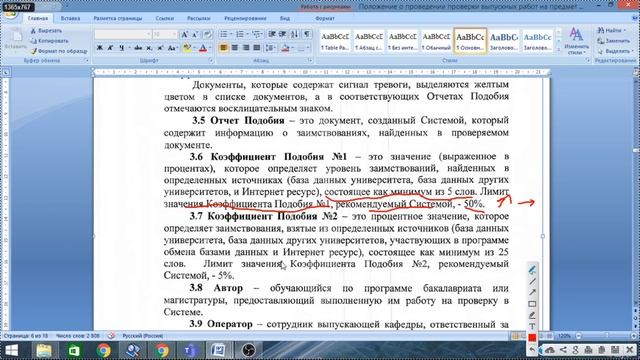Center the paragraph text
Screen dimensions: 640x360
[x=235, y=48]
